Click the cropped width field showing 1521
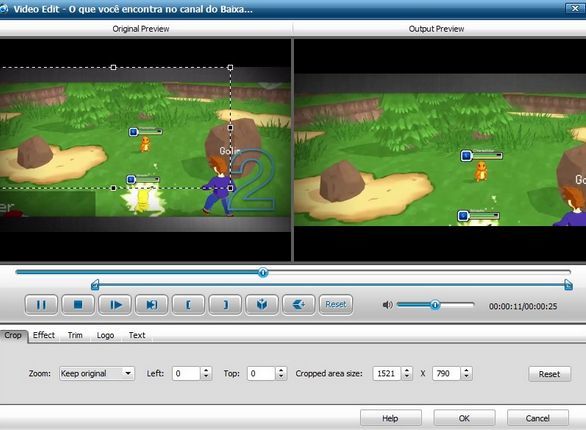The height and width of the screenshot is (430, 586). pyautogui.click(x=387, y=373)
